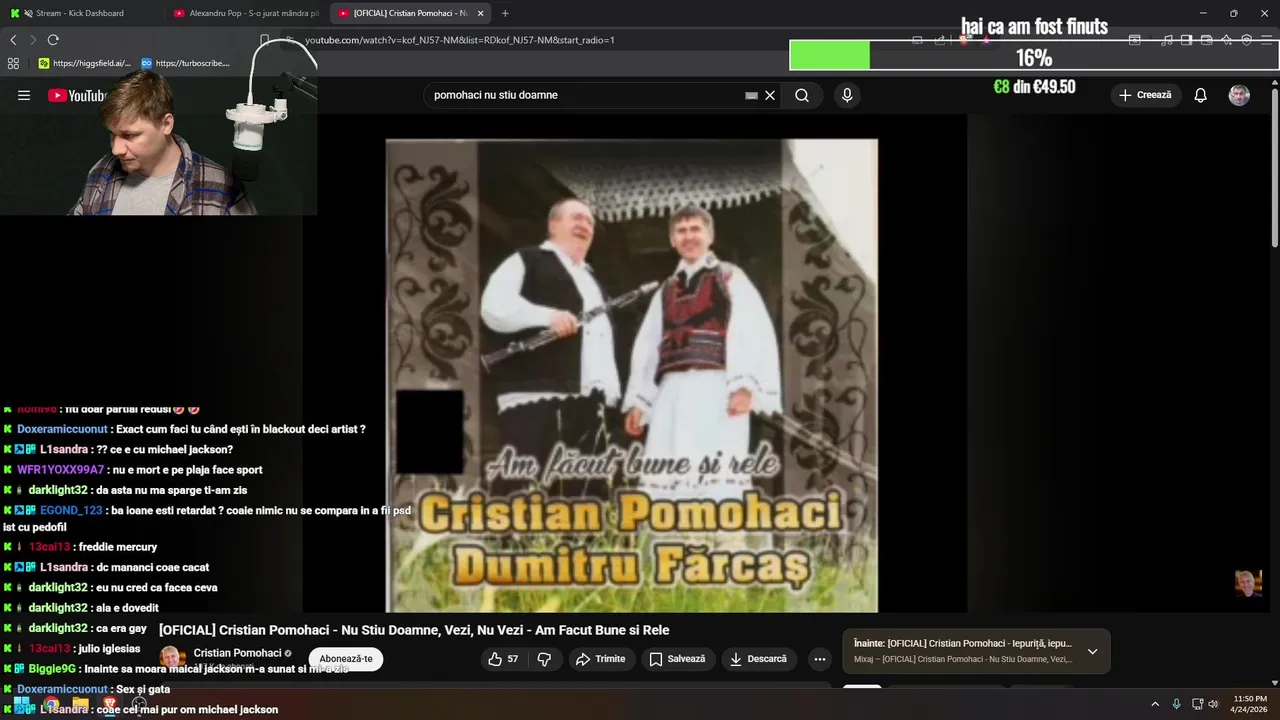Open the browser music player icon

[x=1167, y=40]
